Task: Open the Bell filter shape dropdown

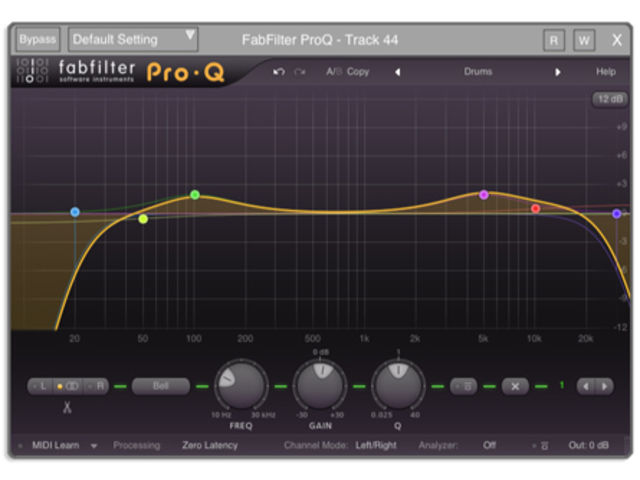Action: click(x=161, y=386)
